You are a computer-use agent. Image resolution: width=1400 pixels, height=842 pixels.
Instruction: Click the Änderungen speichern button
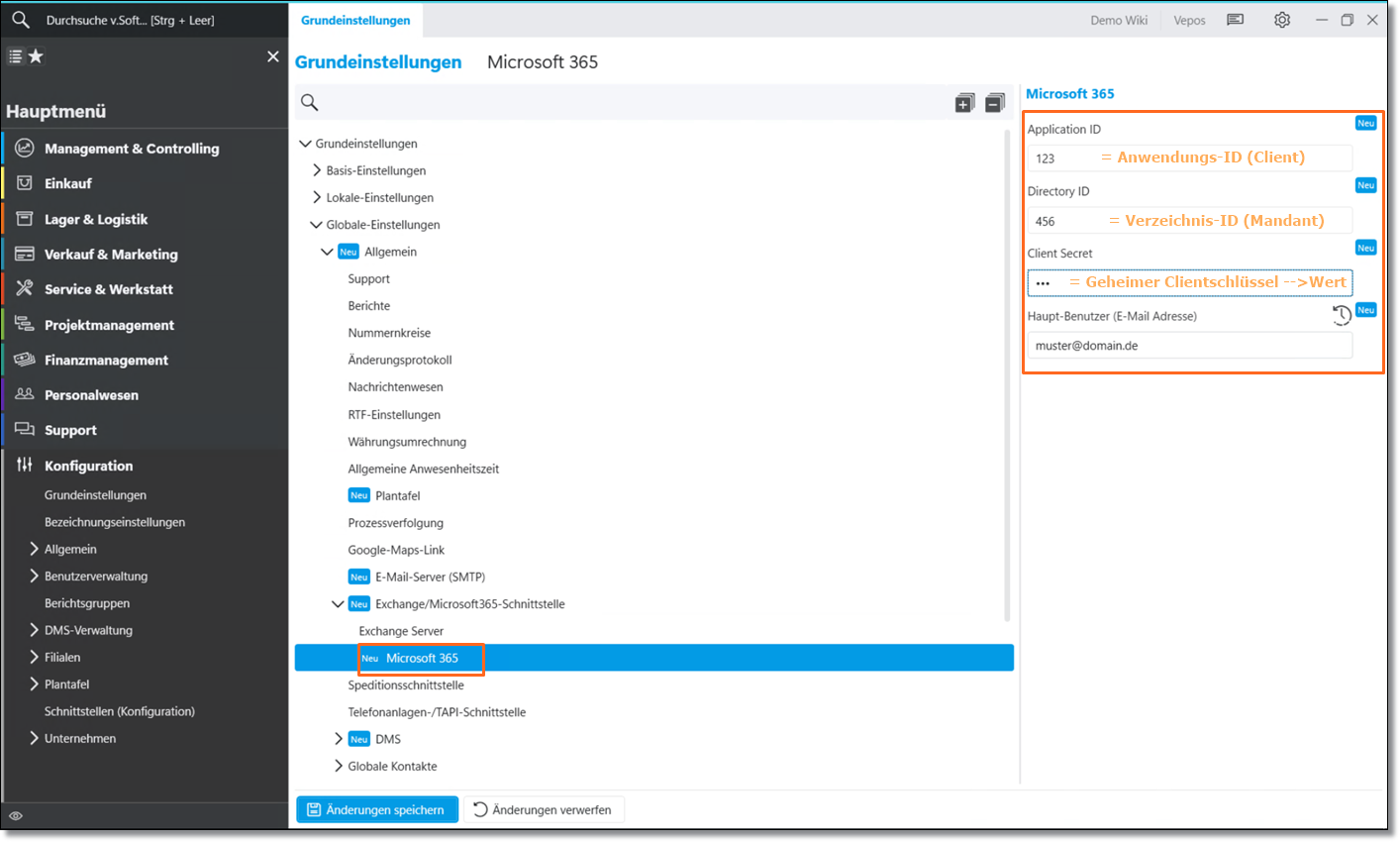[x=377, y=809]
